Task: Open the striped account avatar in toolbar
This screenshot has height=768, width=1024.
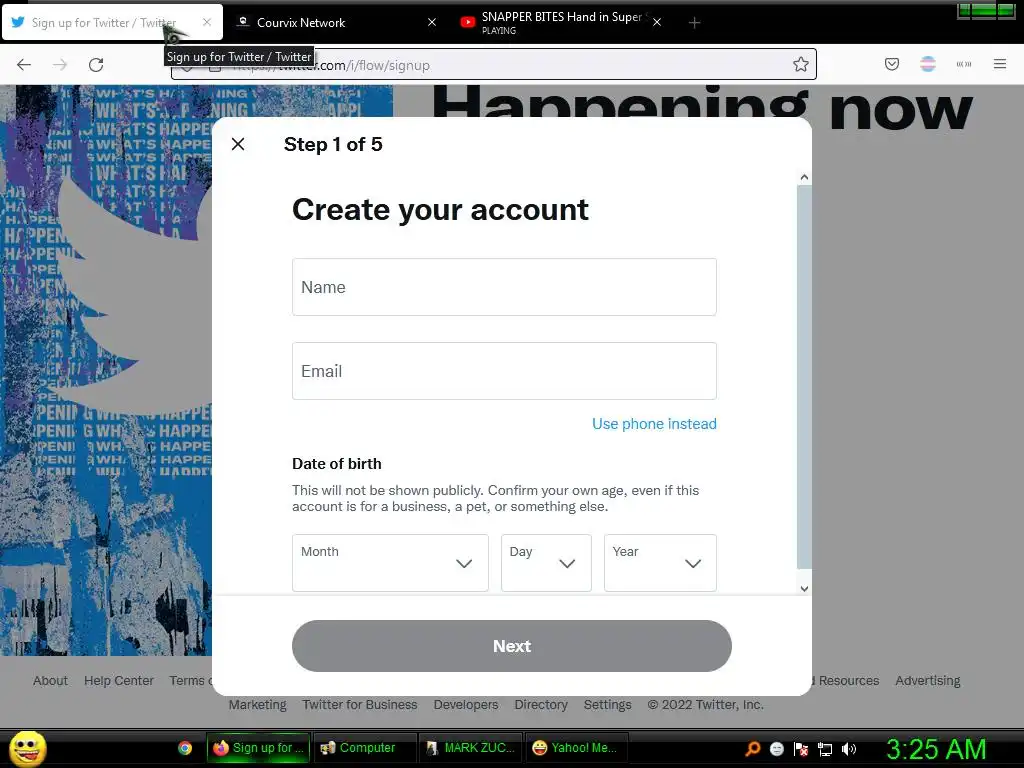Action: point(927,64)
